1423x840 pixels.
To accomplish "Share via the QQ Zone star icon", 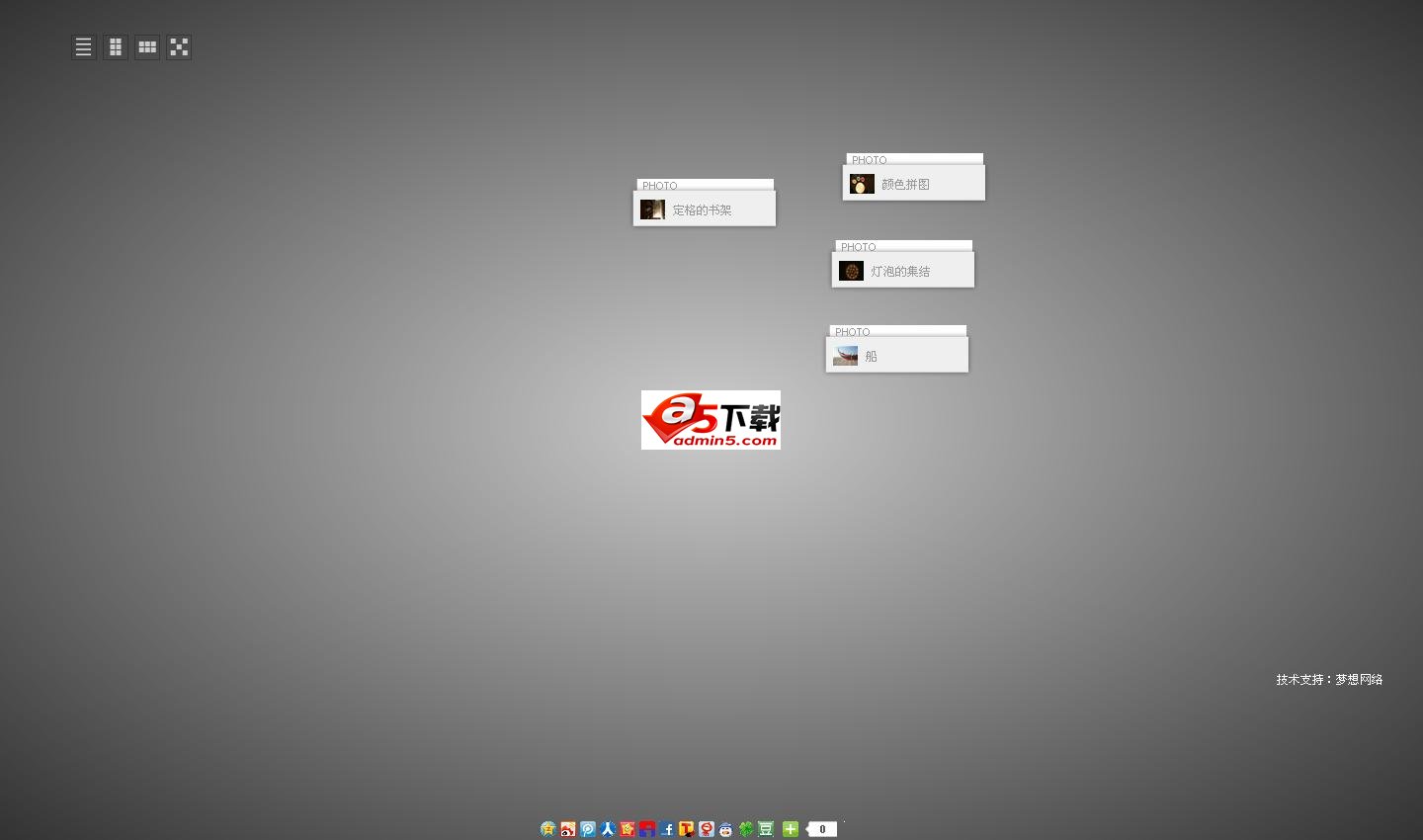I will (x=548, y=829).
